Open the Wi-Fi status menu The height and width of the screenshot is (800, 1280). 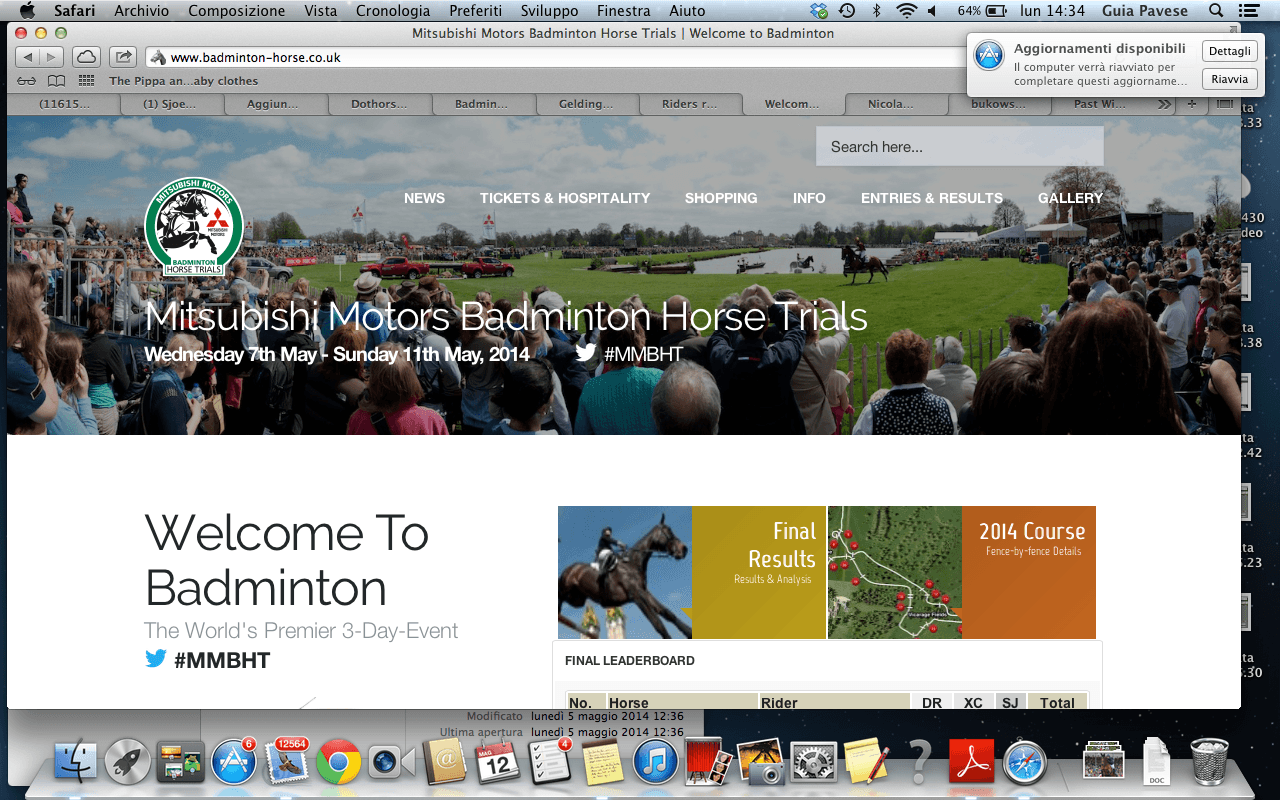pos(906,11)
